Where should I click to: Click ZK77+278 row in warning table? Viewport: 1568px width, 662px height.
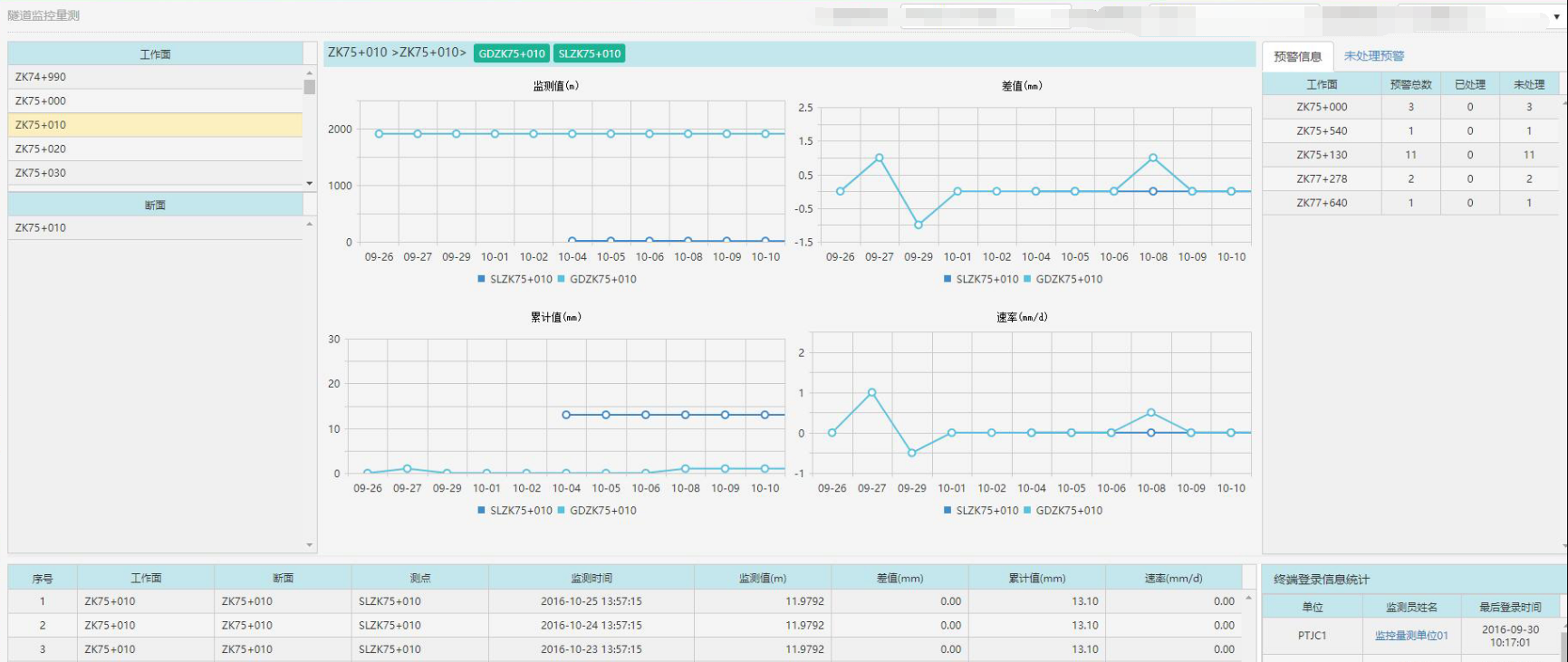pos(1411,179)
